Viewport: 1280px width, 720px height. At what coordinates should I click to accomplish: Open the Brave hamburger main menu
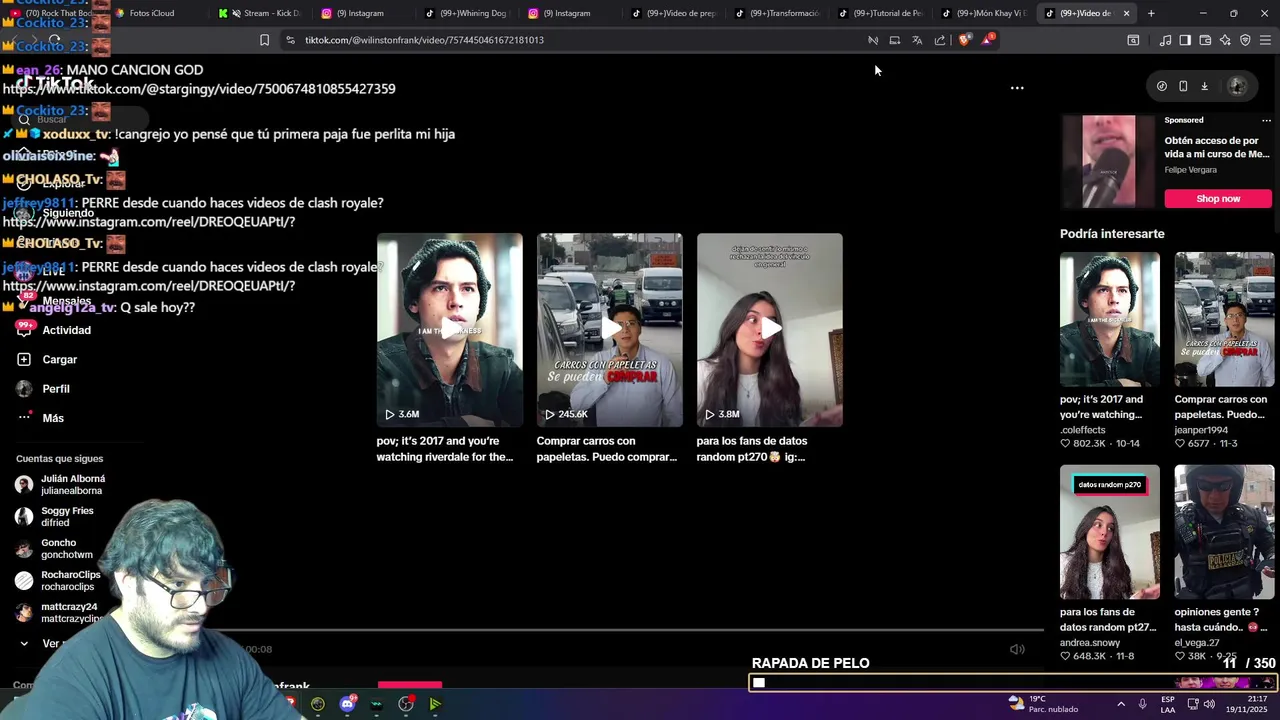click(1266, 40)
